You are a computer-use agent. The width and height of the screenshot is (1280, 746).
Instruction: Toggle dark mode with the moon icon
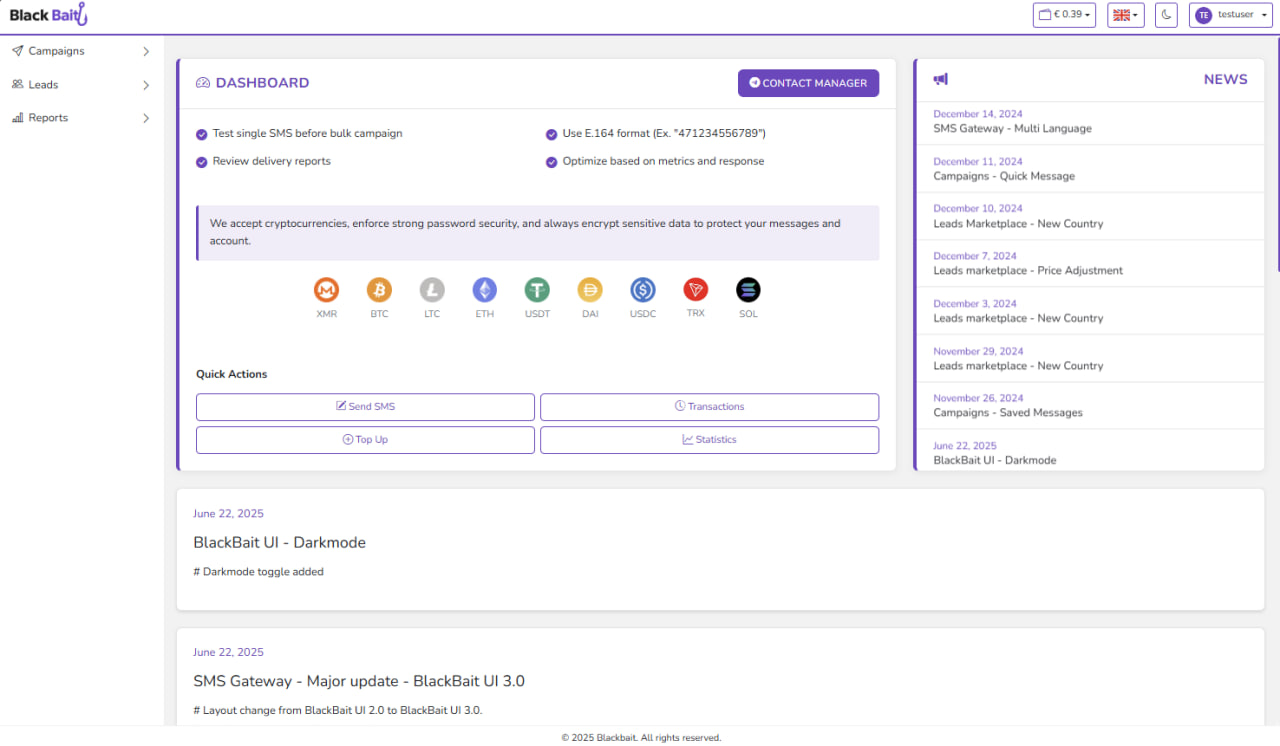tap(1165, 14)
